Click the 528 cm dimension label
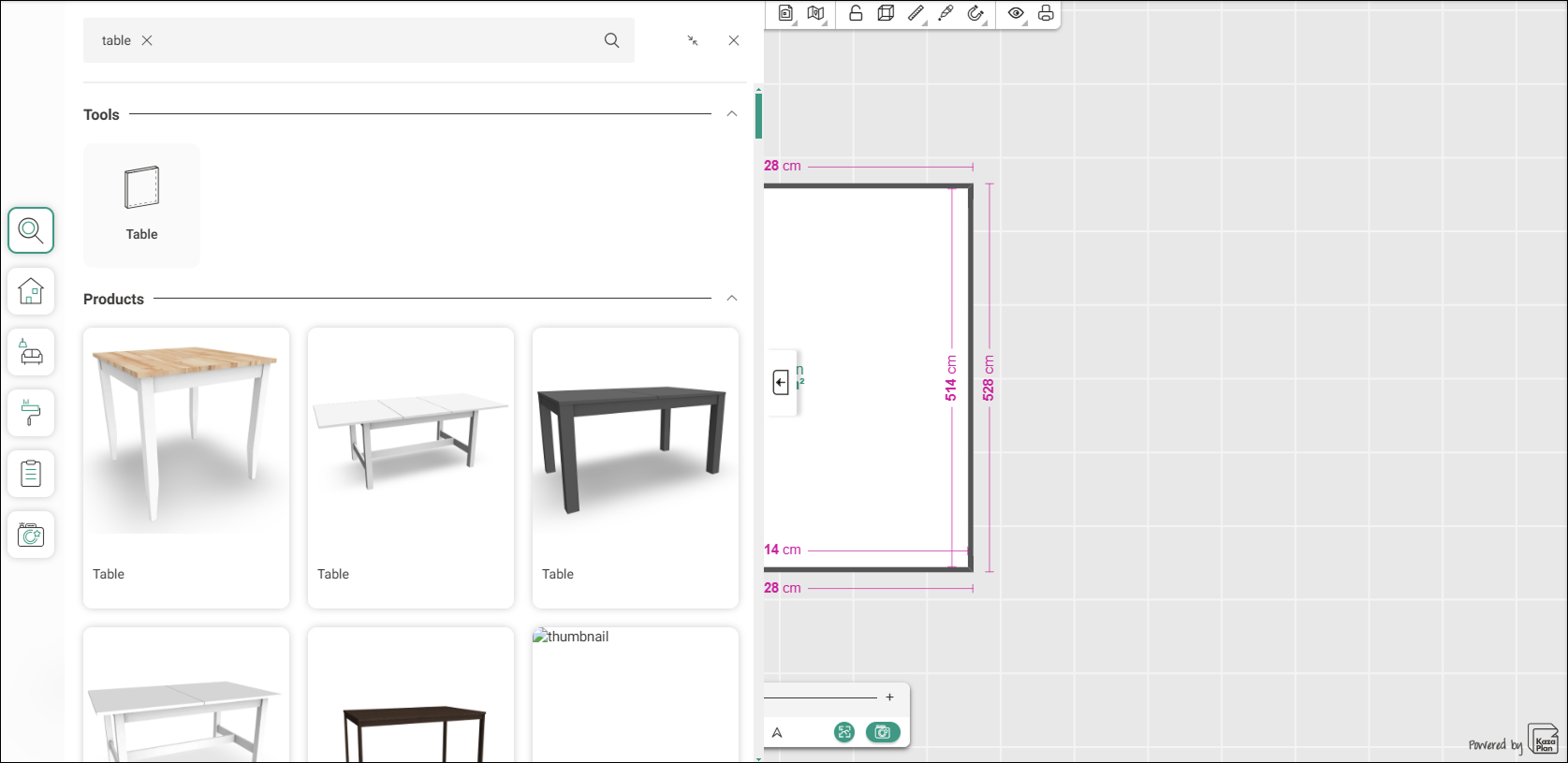This screenshot has height=763, width=1568. tap(989, 378)
